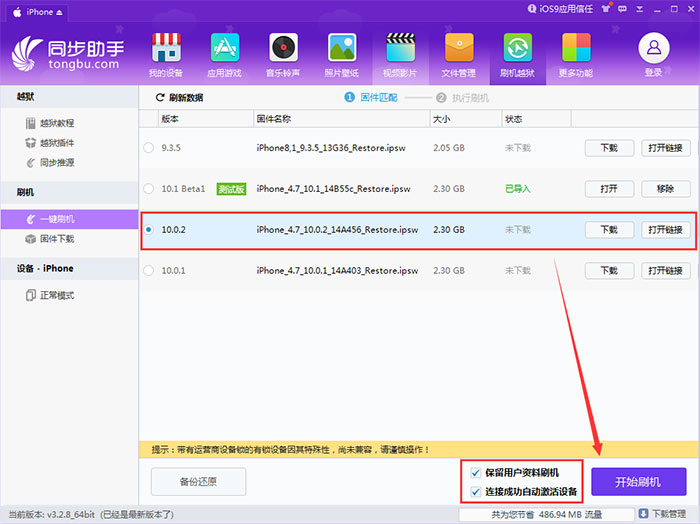Select 正常模式 normal mode item
This screenshot has height=524, width=700.
click(x=50, y=295)
